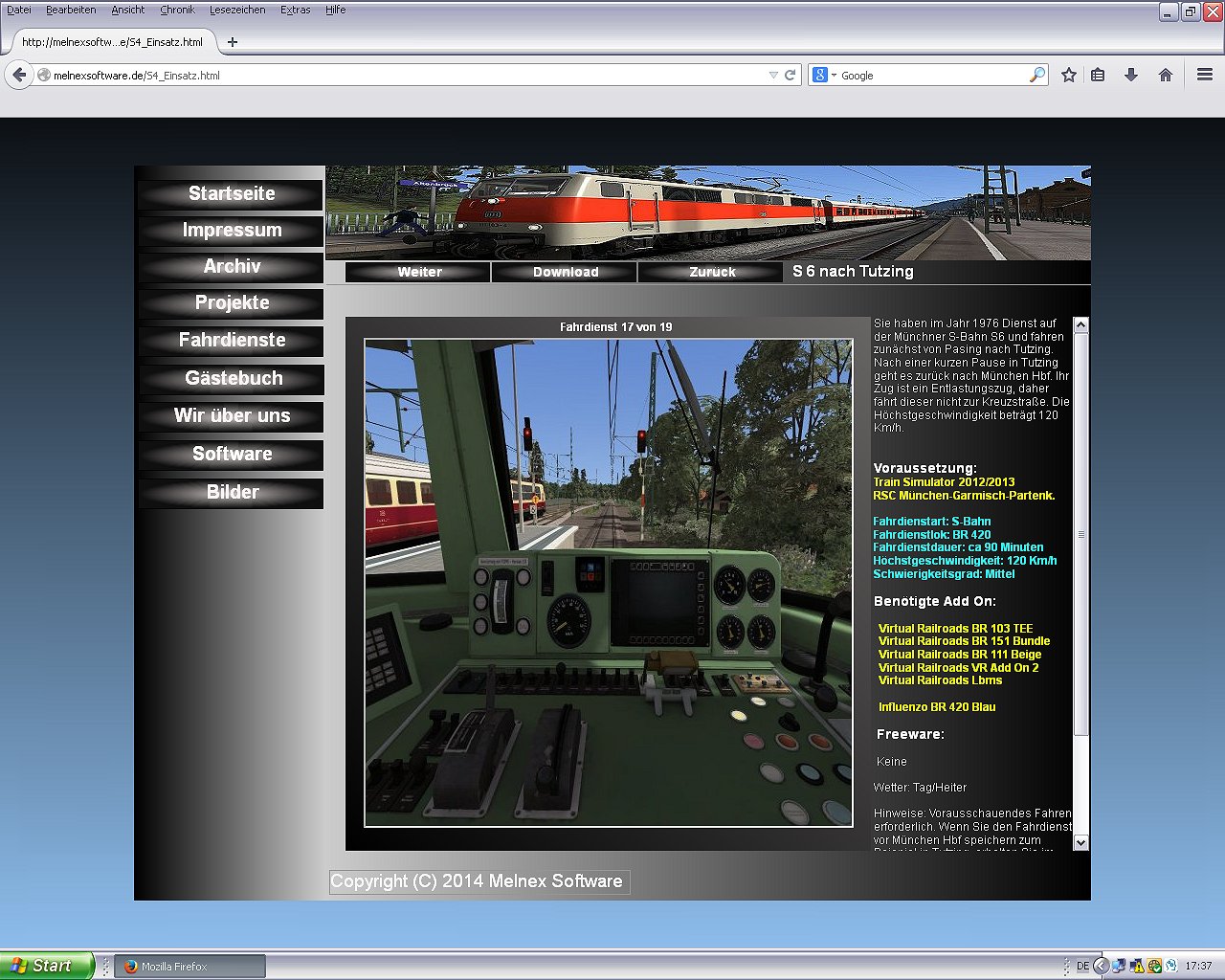Open the Firefox hamburger menu

[1205, 75]
